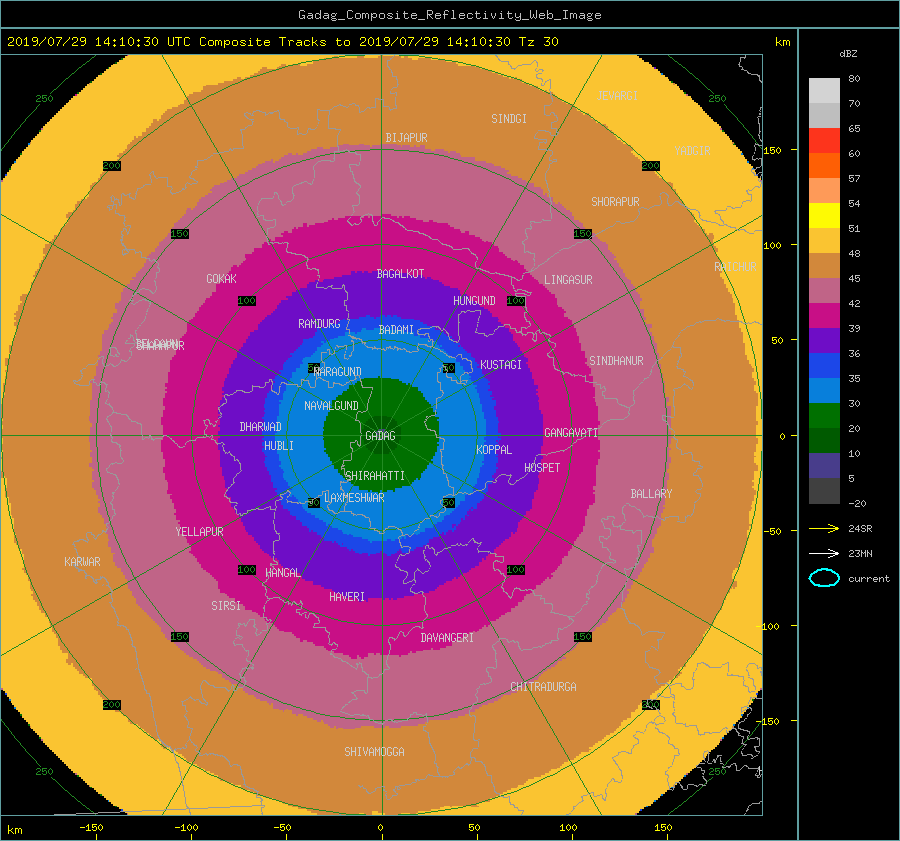Click the BALLARY city label

[651, 494]
